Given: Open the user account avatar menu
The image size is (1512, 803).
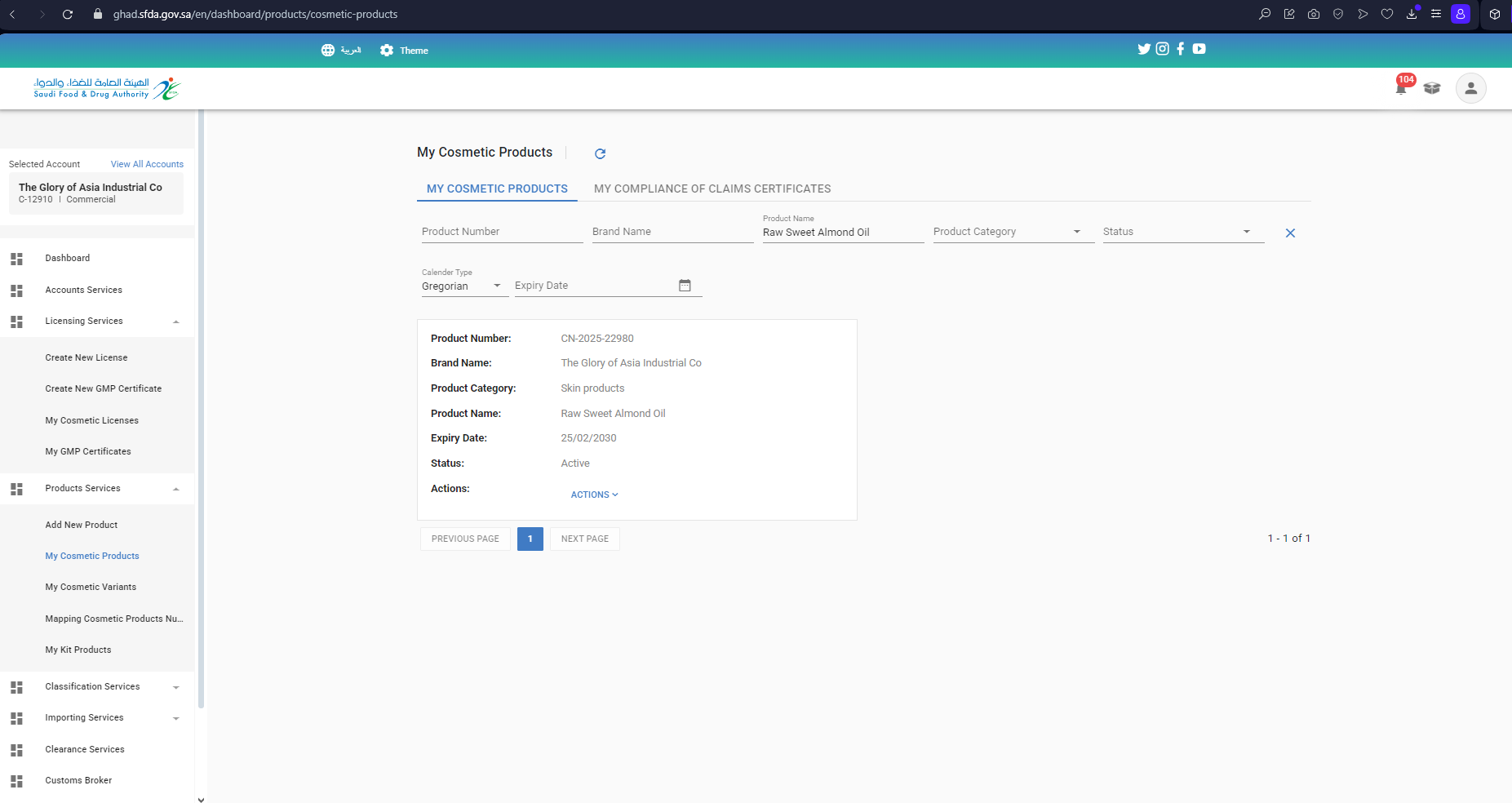Looking at the screenshot, I should pyautogui.click(x=1471, y=88).
